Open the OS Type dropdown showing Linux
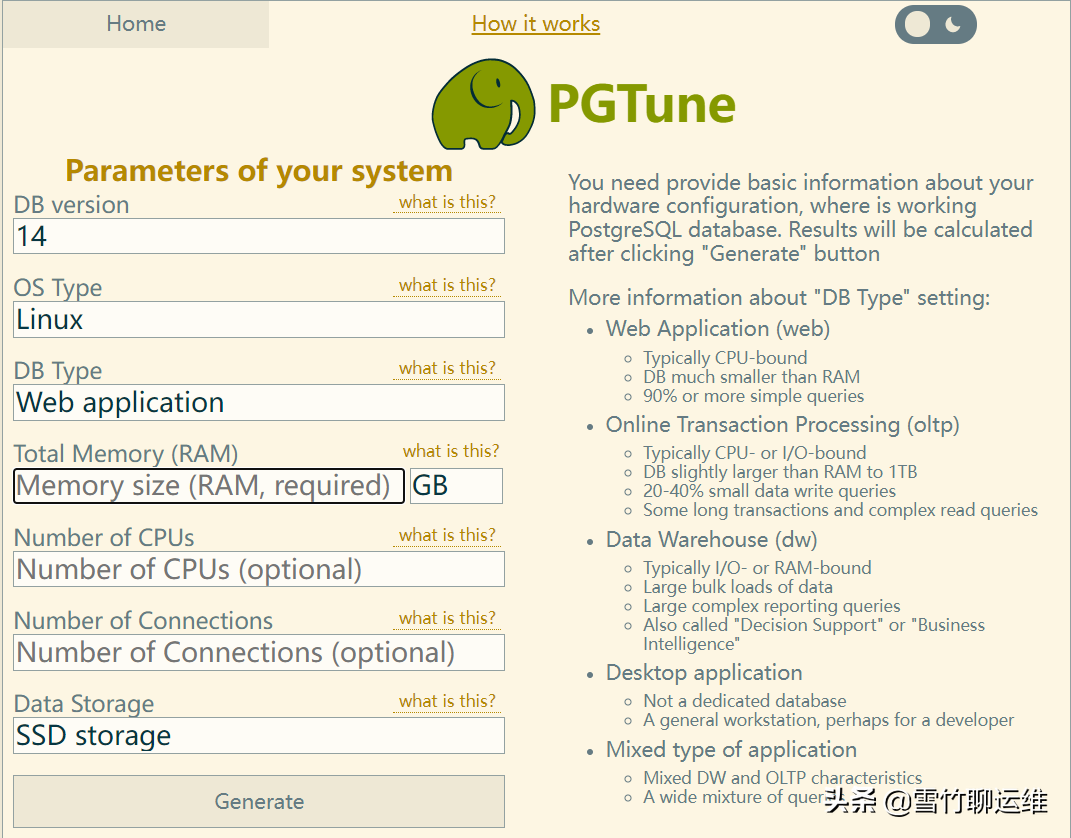The width and height of the screenshot is (1071, 838). click(259, 320)
